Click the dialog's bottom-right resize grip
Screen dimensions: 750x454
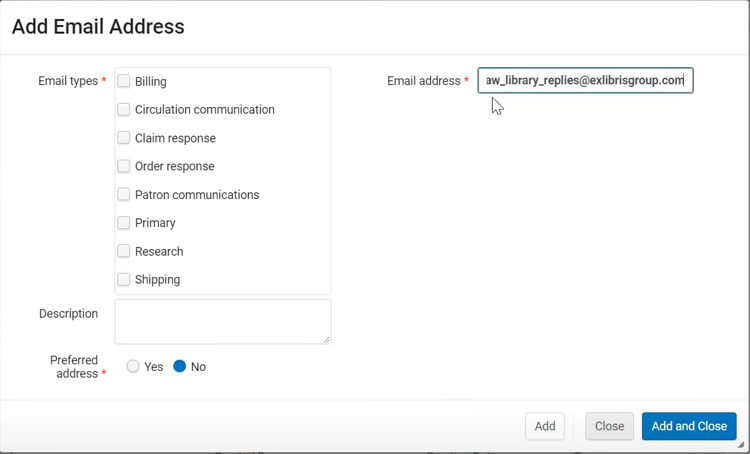741,445
